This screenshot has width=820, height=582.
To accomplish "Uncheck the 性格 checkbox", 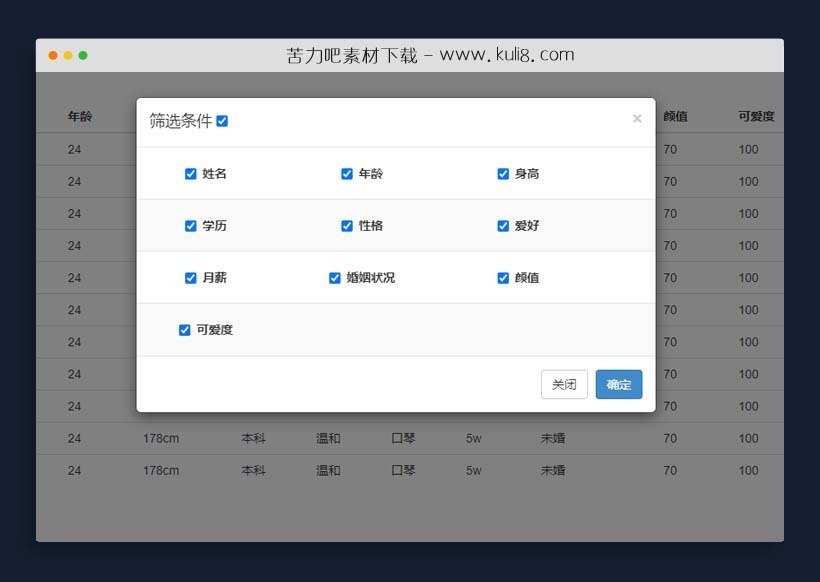I will [x=347, y=225].
